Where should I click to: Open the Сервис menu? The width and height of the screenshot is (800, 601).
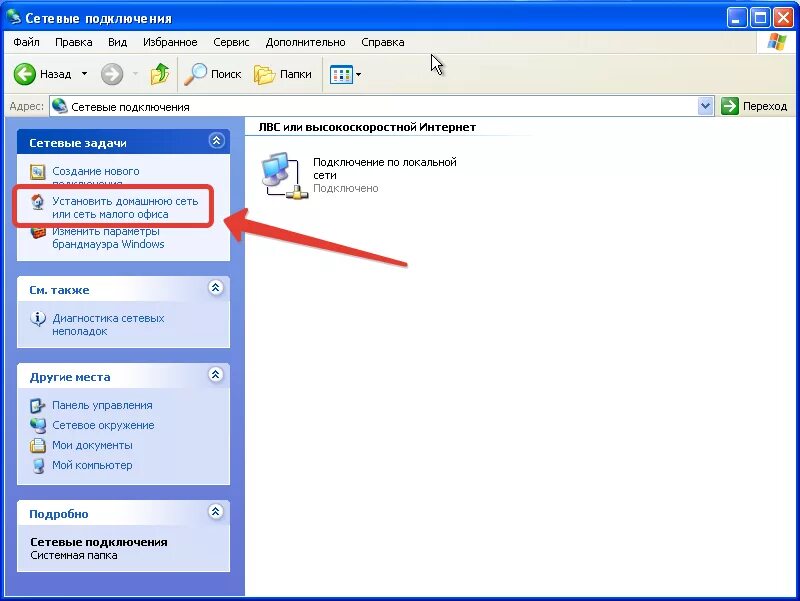point(231,42)
